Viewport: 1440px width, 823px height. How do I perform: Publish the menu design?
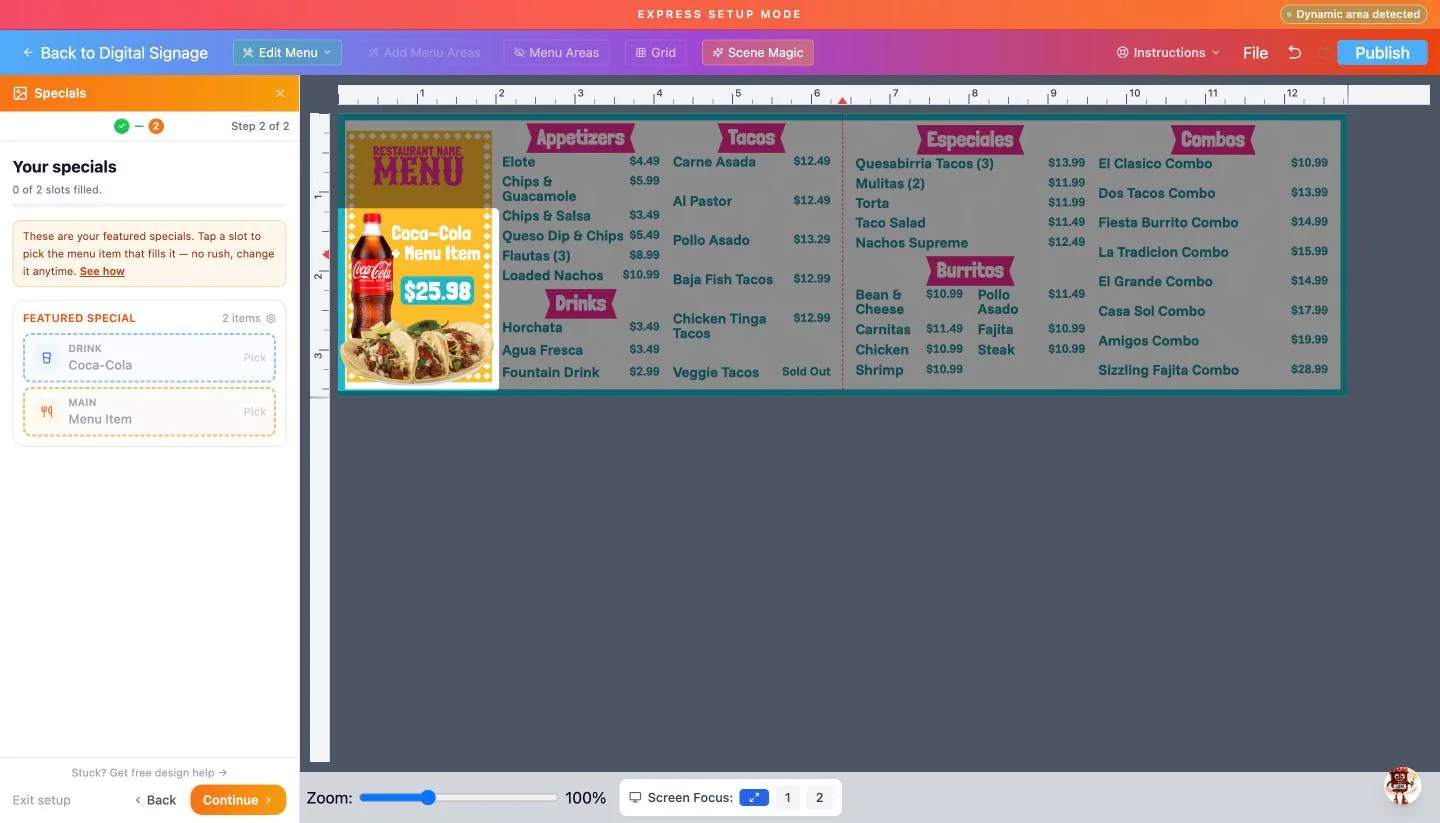pyautogui.click(x=1382, y=52)
